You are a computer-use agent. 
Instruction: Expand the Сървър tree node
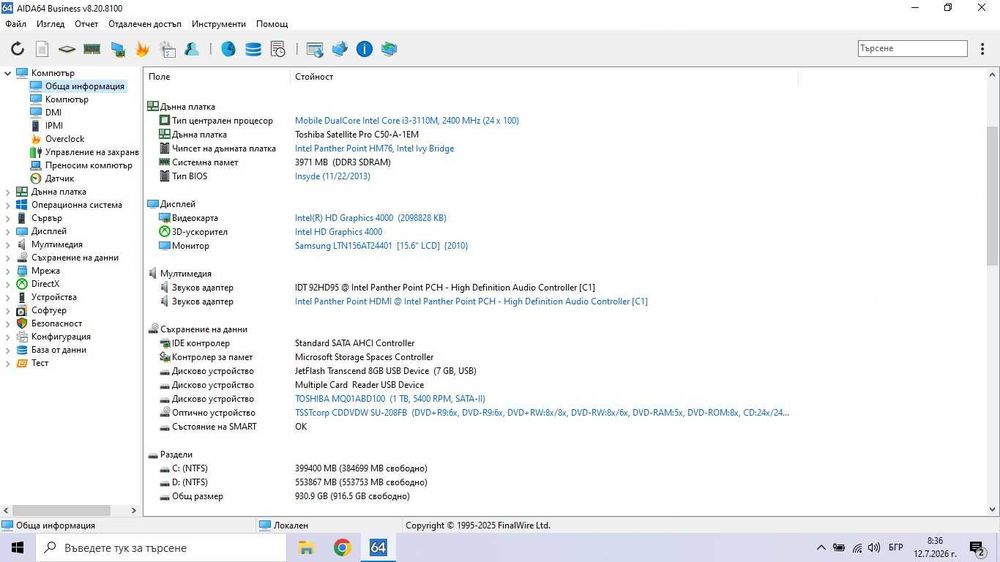pos(8,218)
